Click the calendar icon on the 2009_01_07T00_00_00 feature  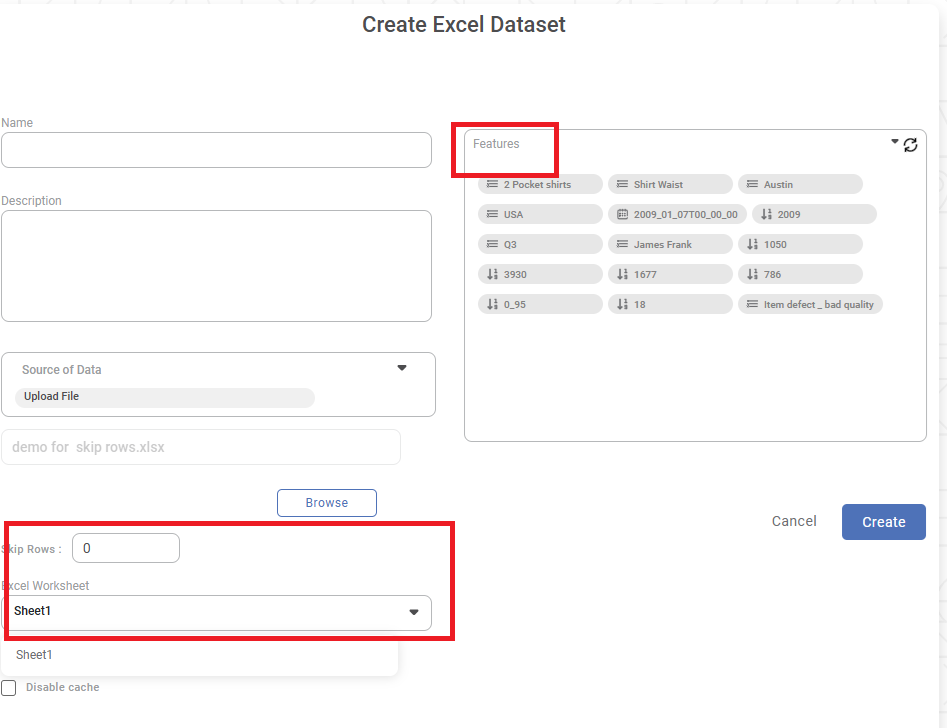click(x=622, y=215)
